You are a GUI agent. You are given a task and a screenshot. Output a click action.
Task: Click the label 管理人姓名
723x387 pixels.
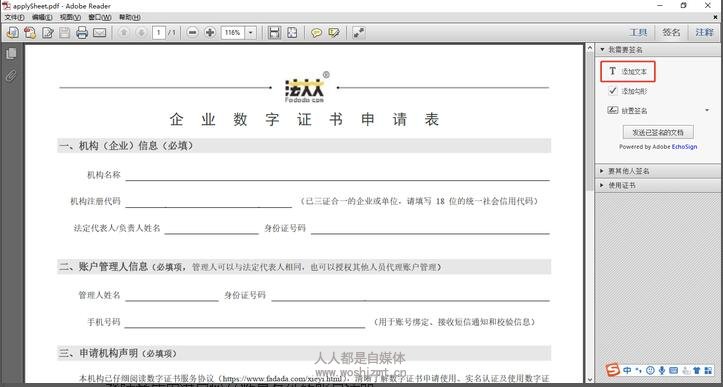coord(100,295)
